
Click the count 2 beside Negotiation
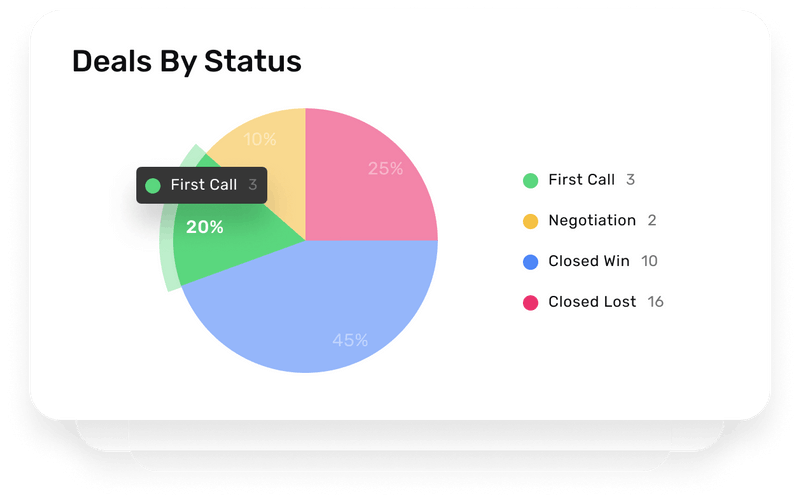pos(652,220)
